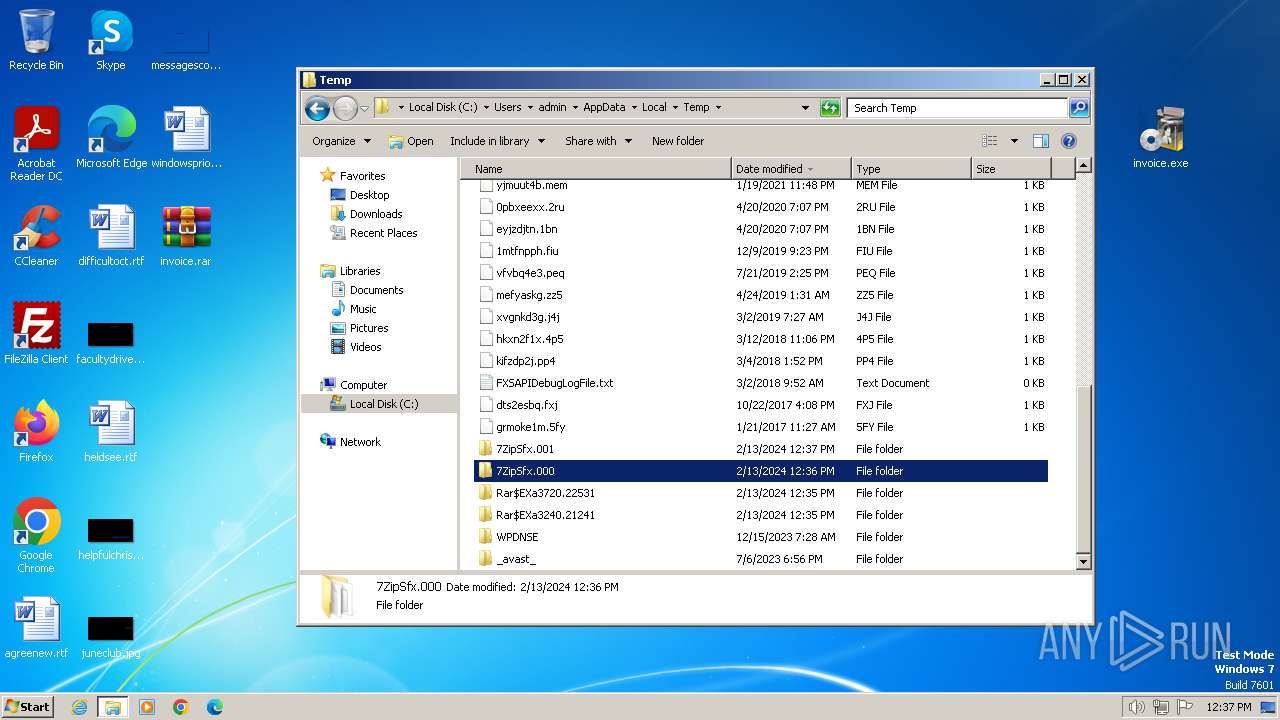Viewport: 1280px width, 720px height.
Task: Select Downloads in navigation pane
Action: pos(375,214)
